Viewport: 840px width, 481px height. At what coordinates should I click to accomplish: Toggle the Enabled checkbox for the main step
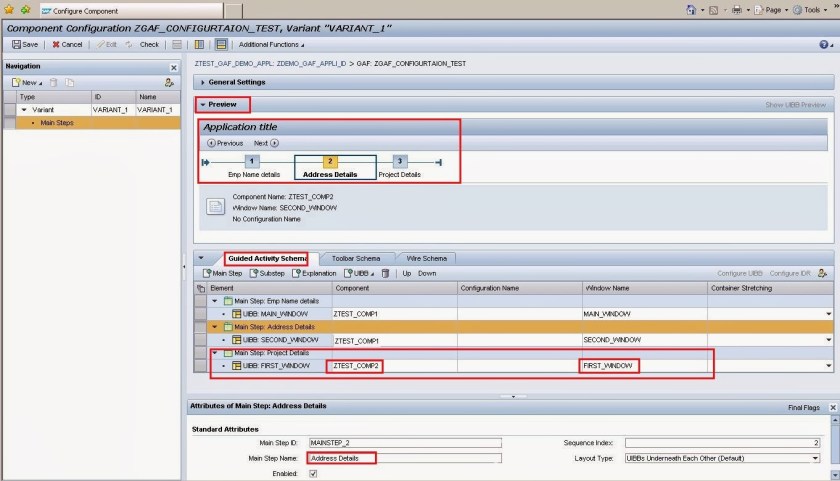[x=313, y=473]
